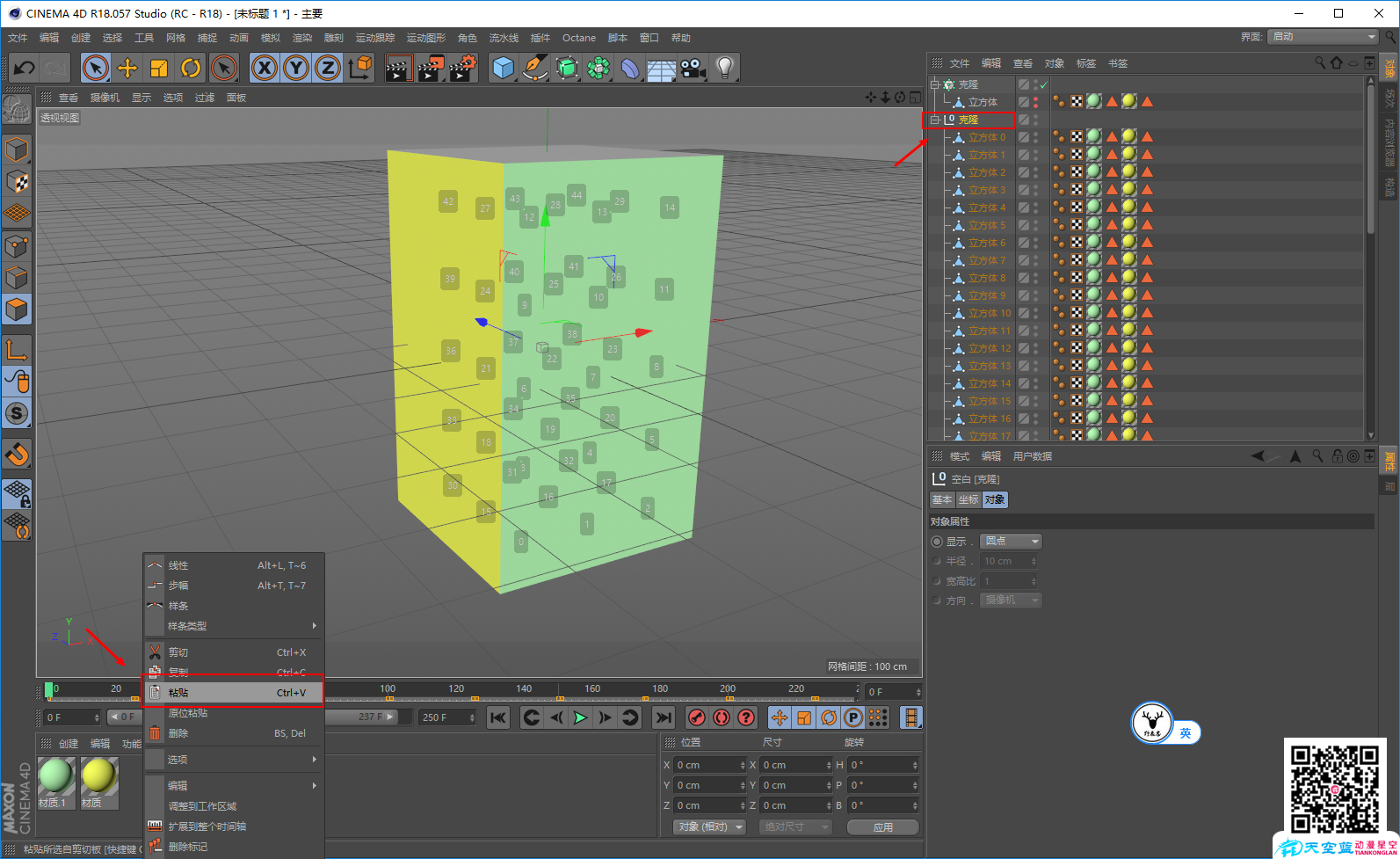Click timeline range slider showing 237 F
Viewport: 1400px width, 859px height.
[362, 717]
